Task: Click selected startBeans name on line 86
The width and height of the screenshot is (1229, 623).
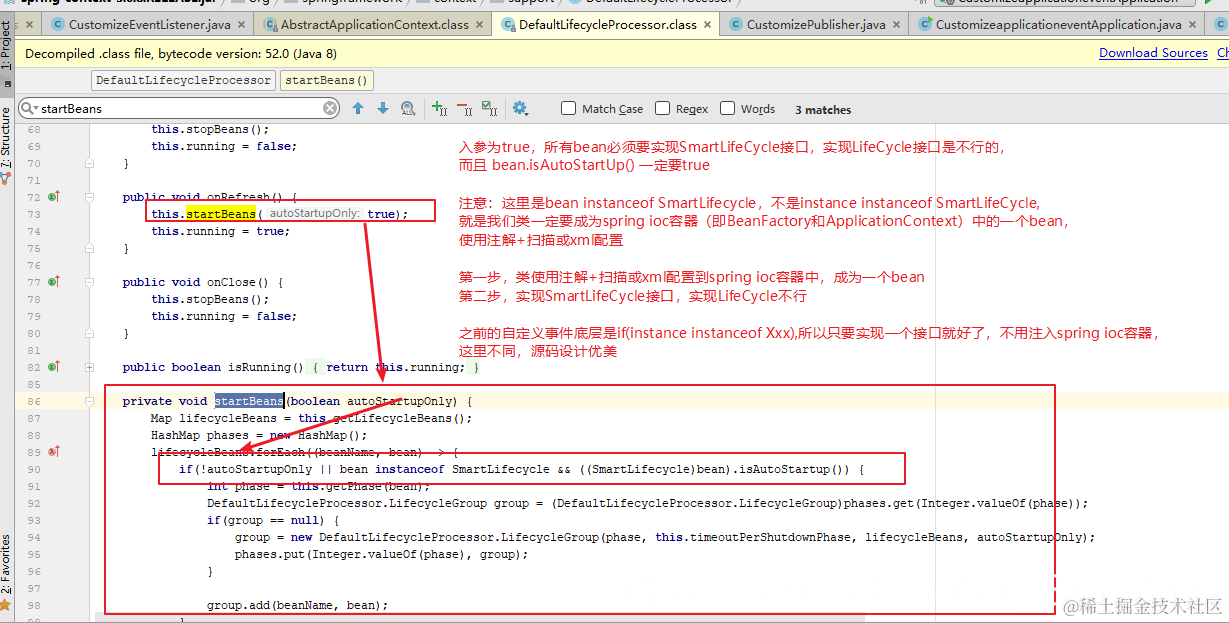Action: coord(249,401)
